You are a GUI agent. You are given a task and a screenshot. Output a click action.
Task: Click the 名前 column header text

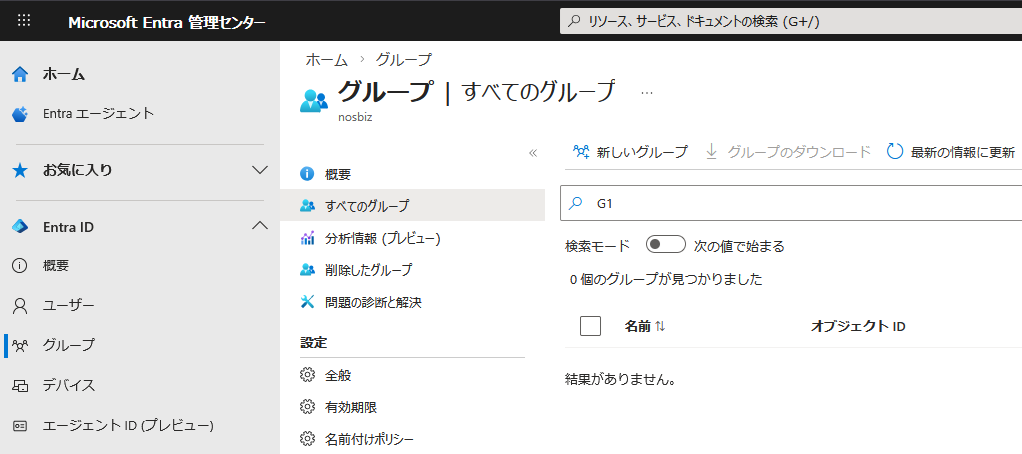[637, 326]
